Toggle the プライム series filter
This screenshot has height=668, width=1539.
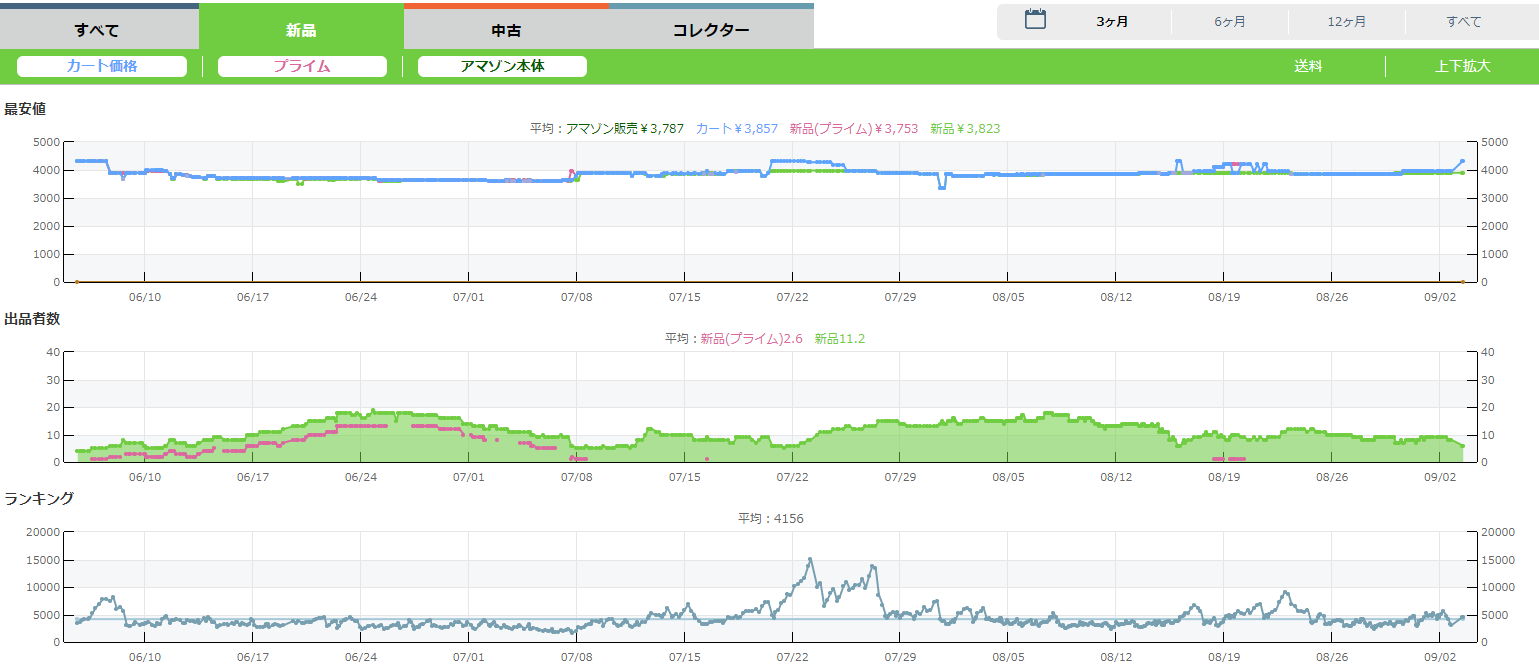[x=302, y=66]
